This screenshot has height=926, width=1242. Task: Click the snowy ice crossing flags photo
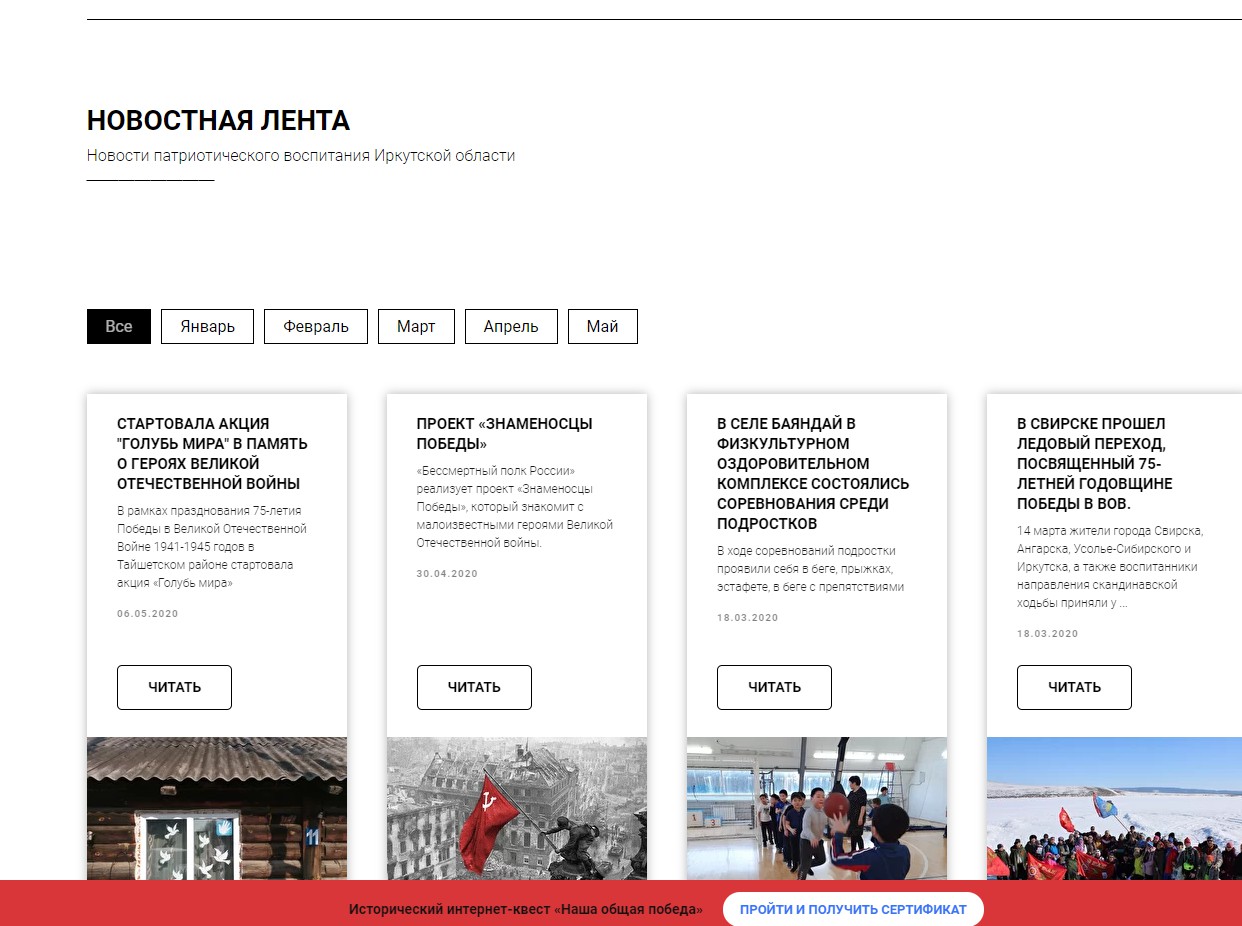(x=1114, y=809)
